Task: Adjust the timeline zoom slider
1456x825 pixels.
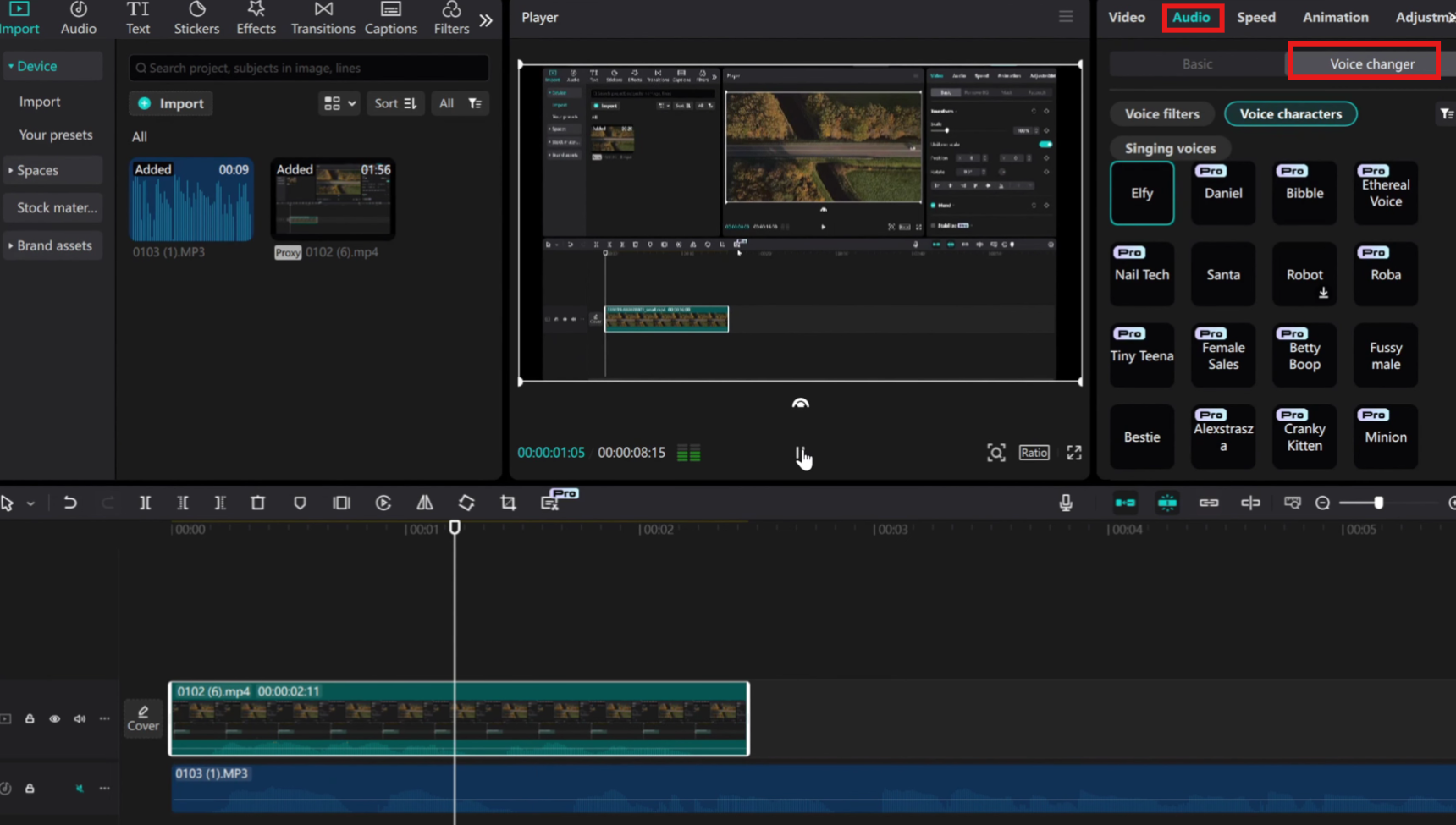Action: coord(1378,503)
